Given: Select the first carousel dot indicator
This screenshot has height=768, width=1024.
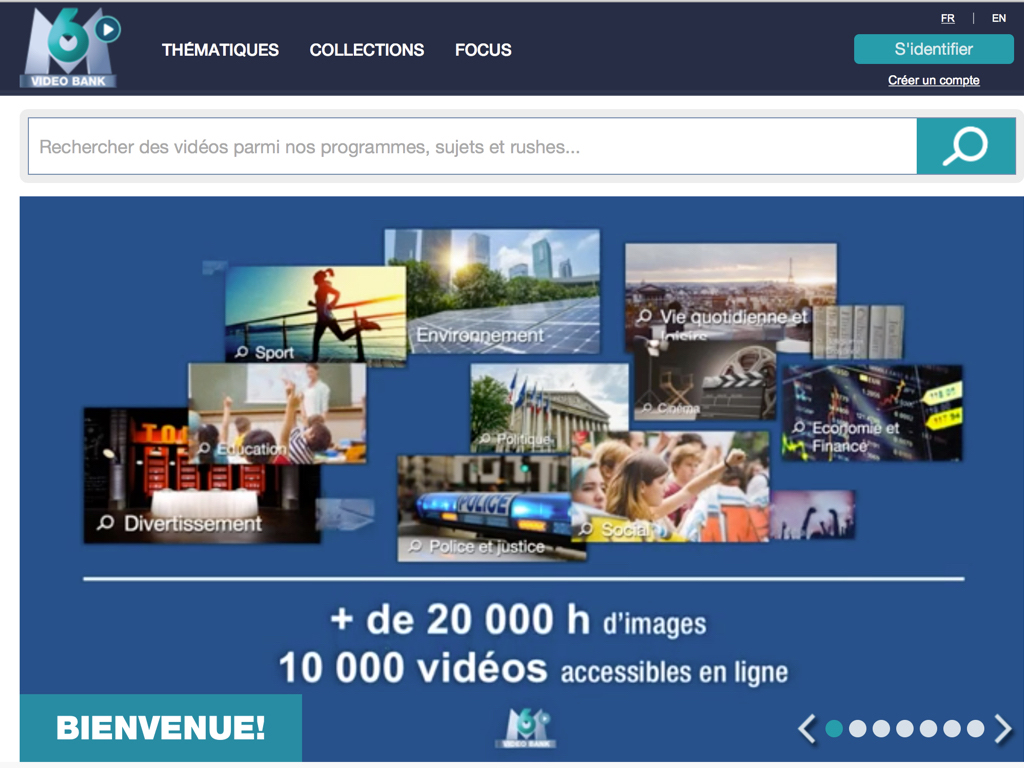Looking at the screenshot, I should coord(834,729).
